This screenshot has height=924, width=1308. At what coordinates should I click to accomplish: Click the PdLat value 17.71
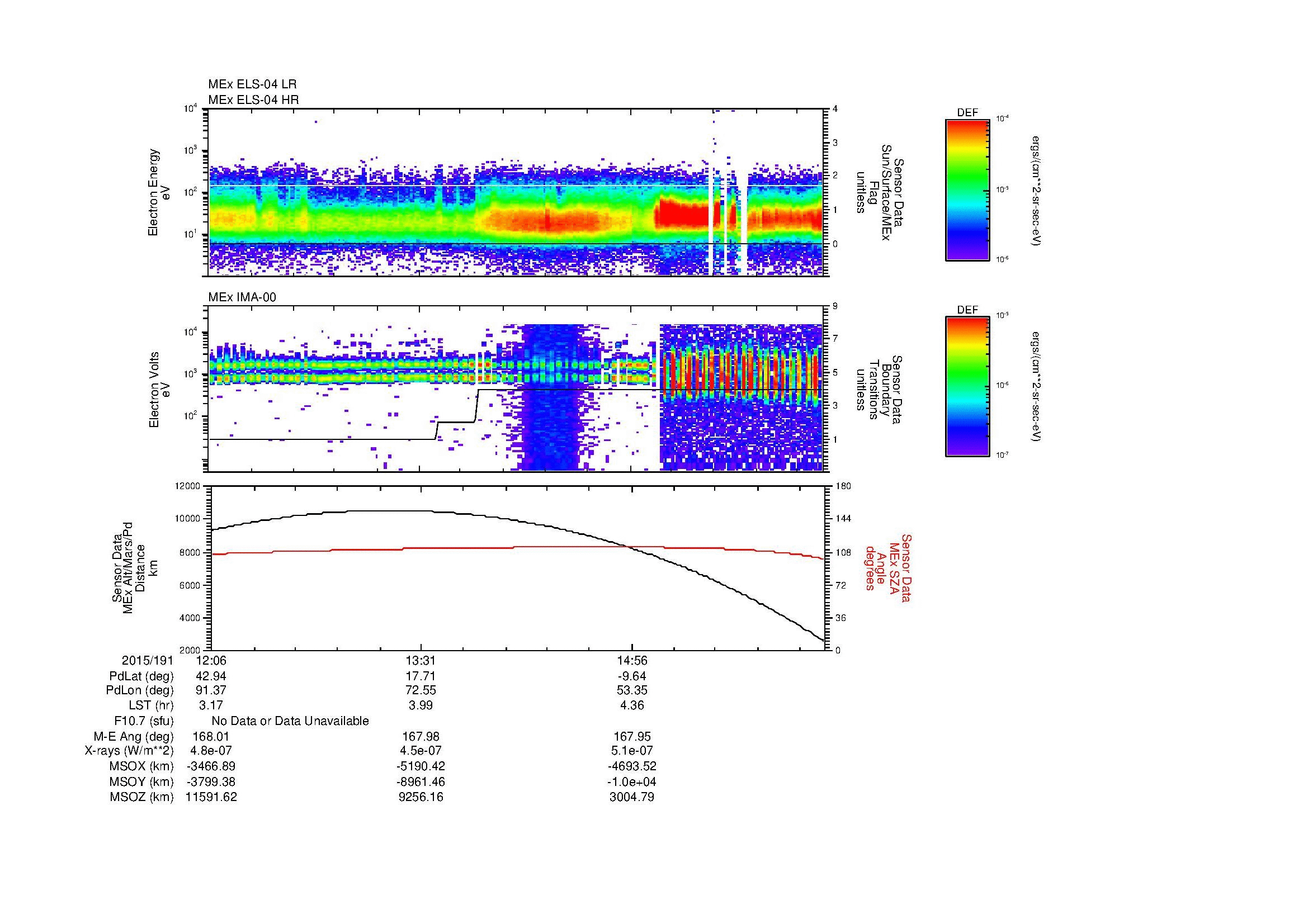(421, 676)
